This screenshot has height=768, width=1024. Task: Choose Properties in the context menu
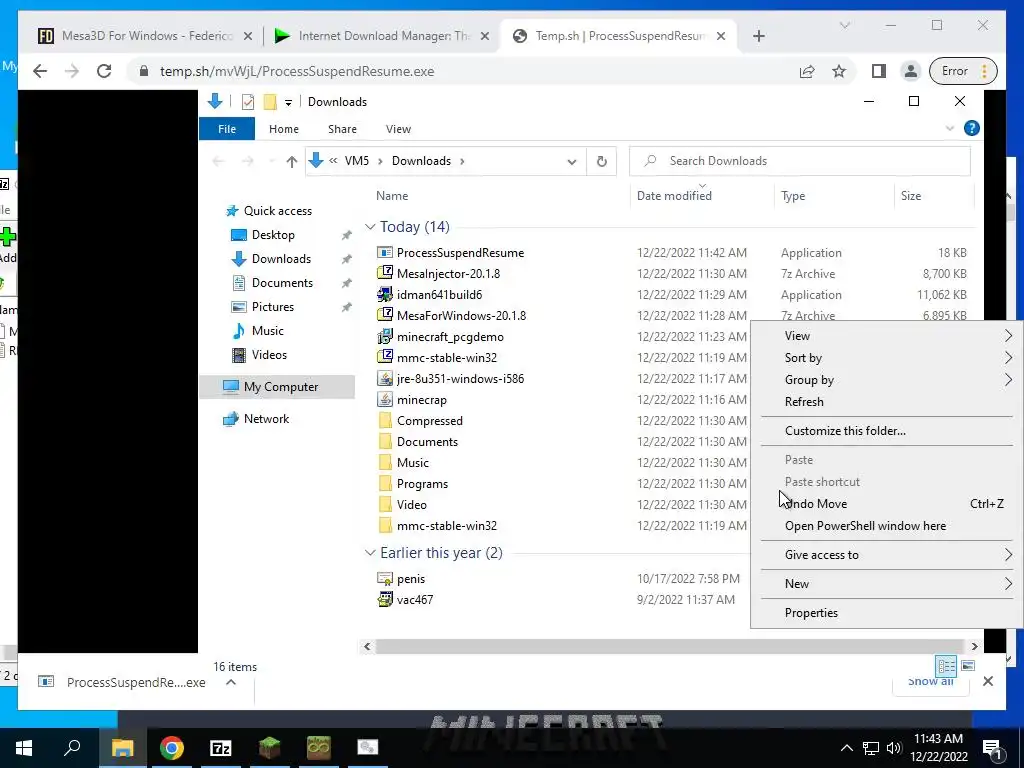click(x=886, y=613)
